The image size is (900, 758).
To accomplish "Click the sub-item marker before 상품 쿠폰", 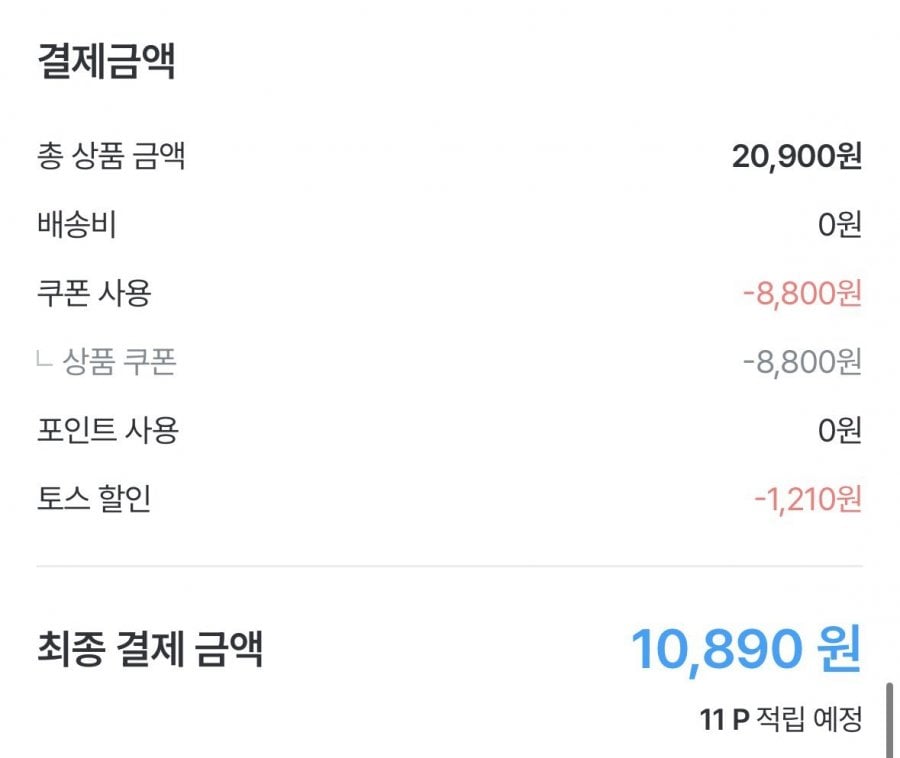I will 44,360.
